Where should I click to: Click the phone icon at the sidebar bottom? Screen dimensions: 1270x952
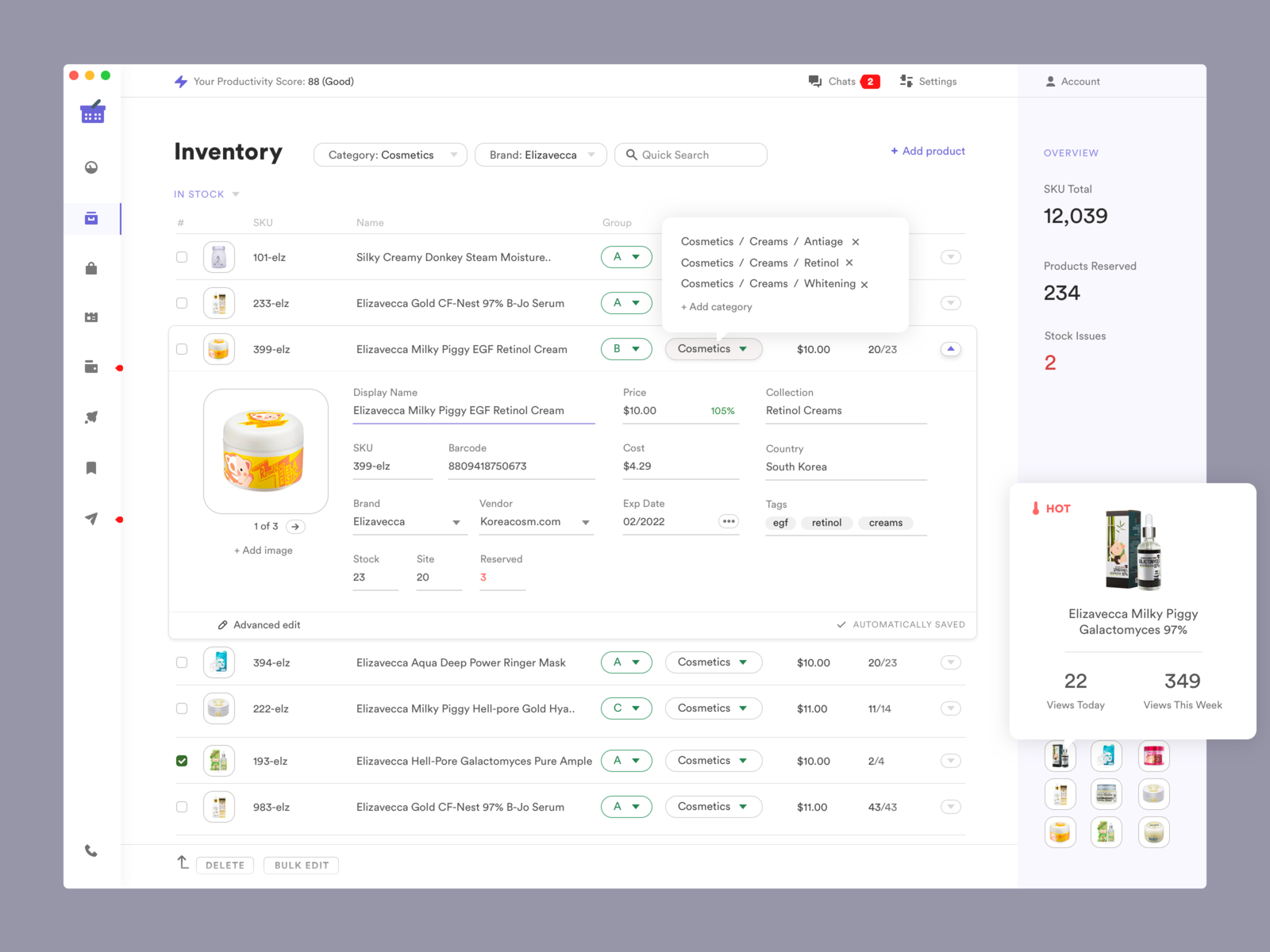point(90,850)
